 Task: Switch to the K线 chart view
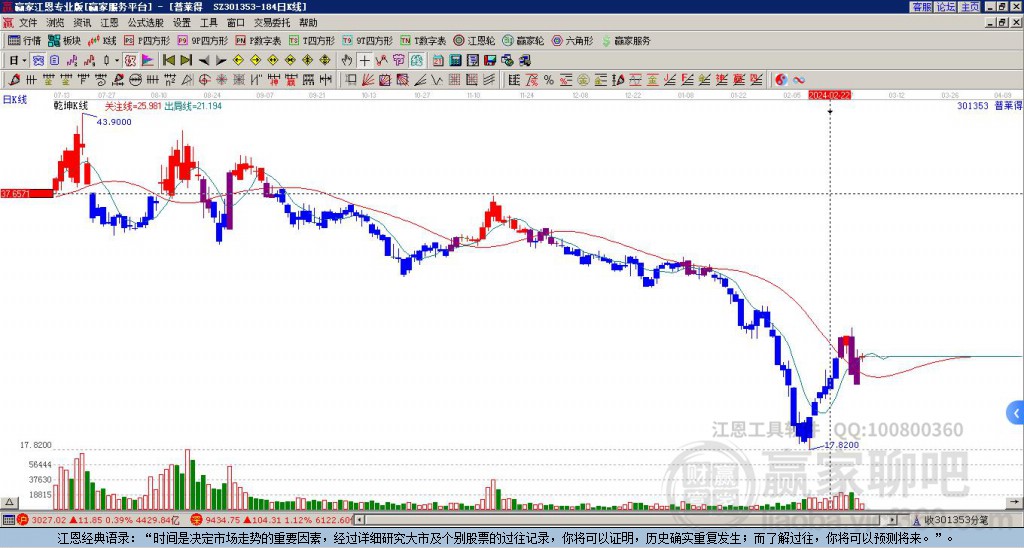pyautogui.click(x=102, y=40)
